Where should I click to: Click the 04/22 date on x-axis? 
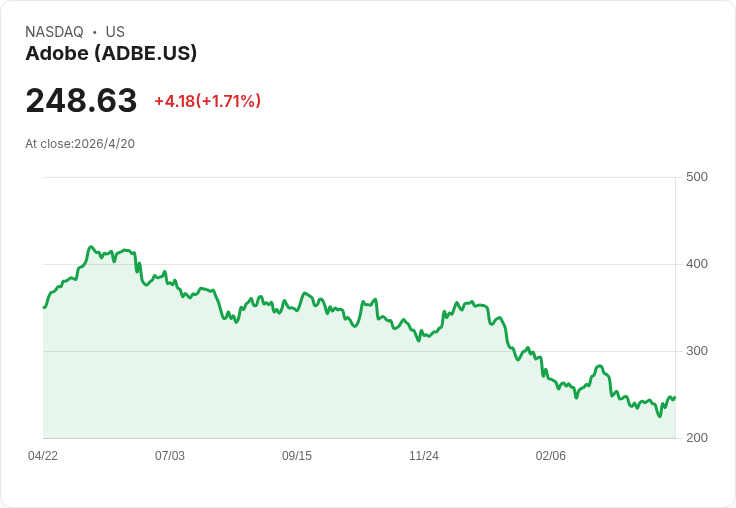click(x=43, y=456)
